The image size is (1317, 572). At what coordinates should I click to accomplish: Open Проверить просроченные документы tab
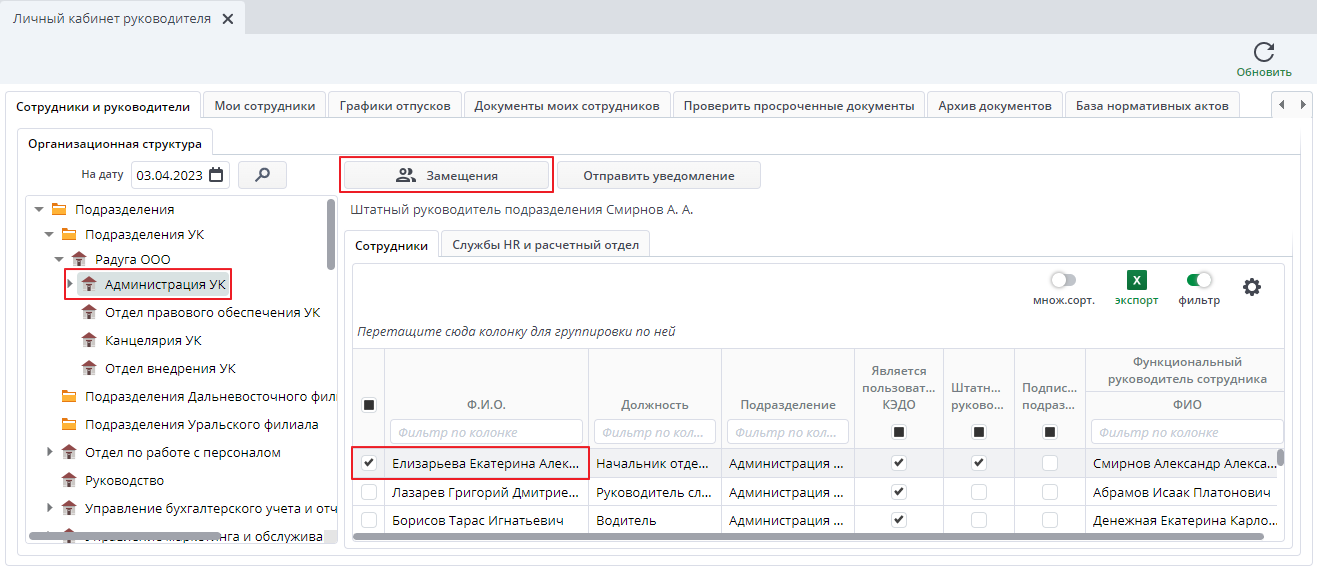click(799, 105)
